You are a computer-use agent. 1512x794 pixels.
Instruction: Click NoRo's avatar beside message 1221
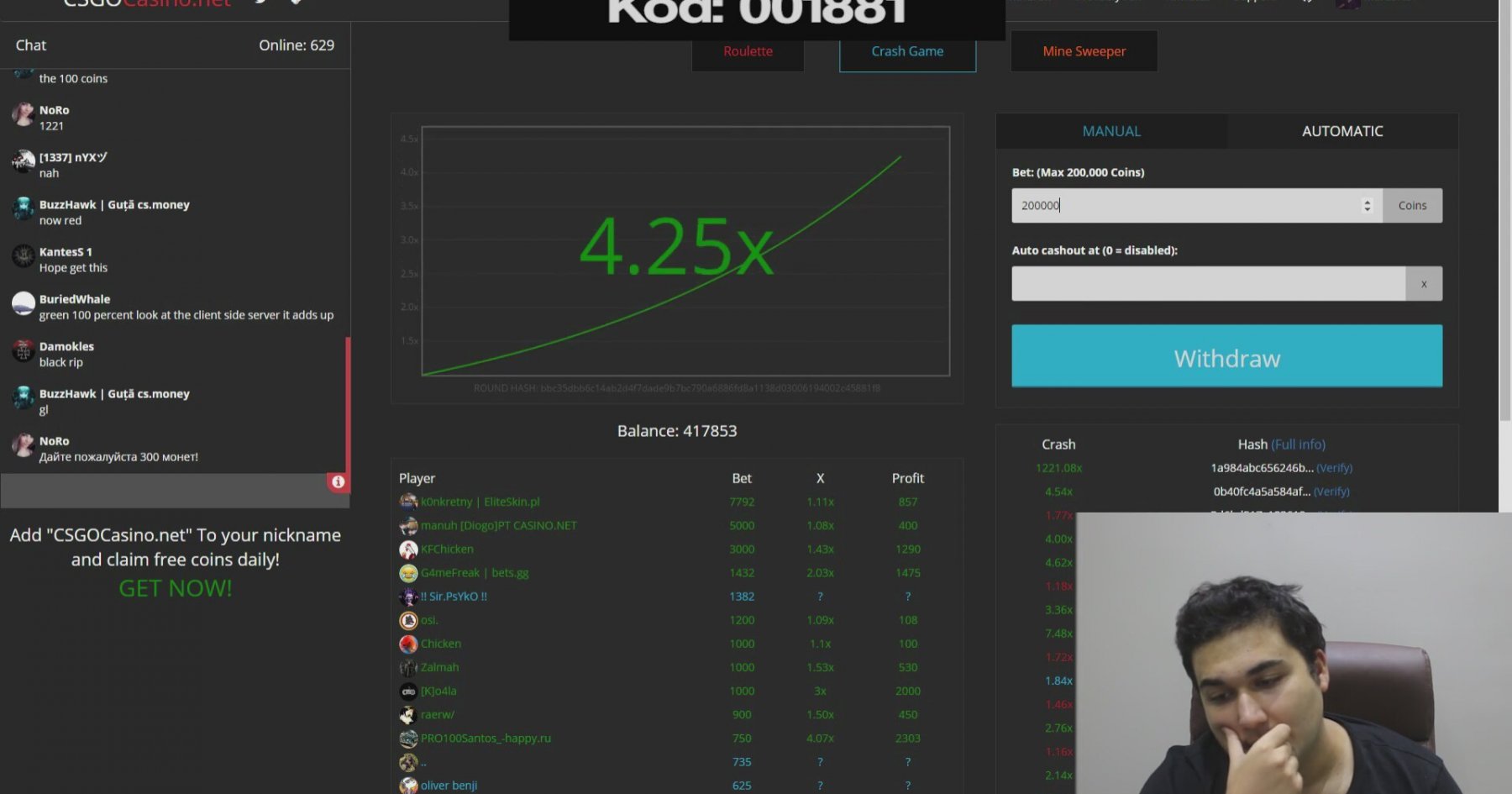pyautogui.click(x=24, y=114)
